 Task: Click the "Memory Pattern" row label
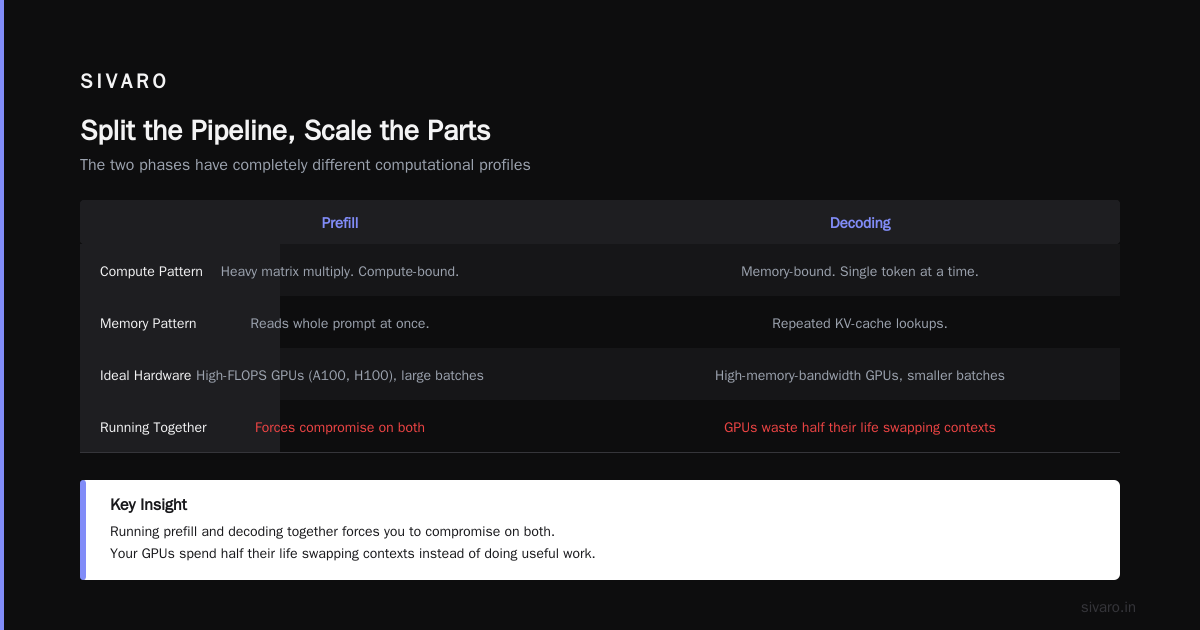tap(148, 323)
